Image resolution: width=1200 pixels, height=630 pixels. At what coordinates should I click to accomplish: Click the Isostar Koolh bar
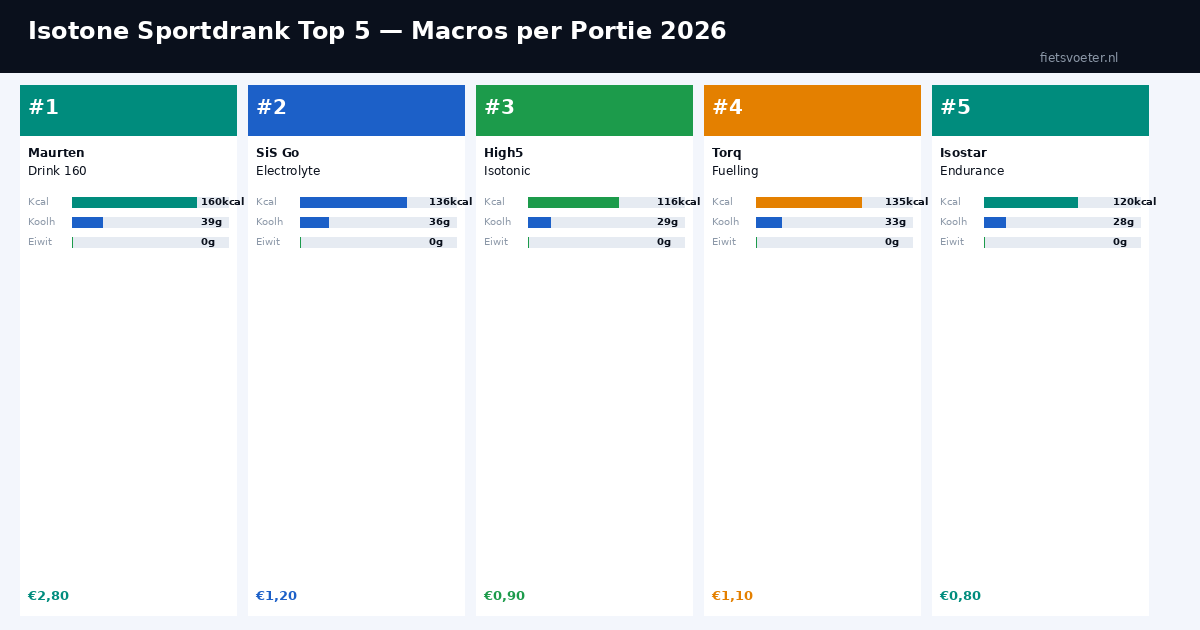click(1062, 222)
